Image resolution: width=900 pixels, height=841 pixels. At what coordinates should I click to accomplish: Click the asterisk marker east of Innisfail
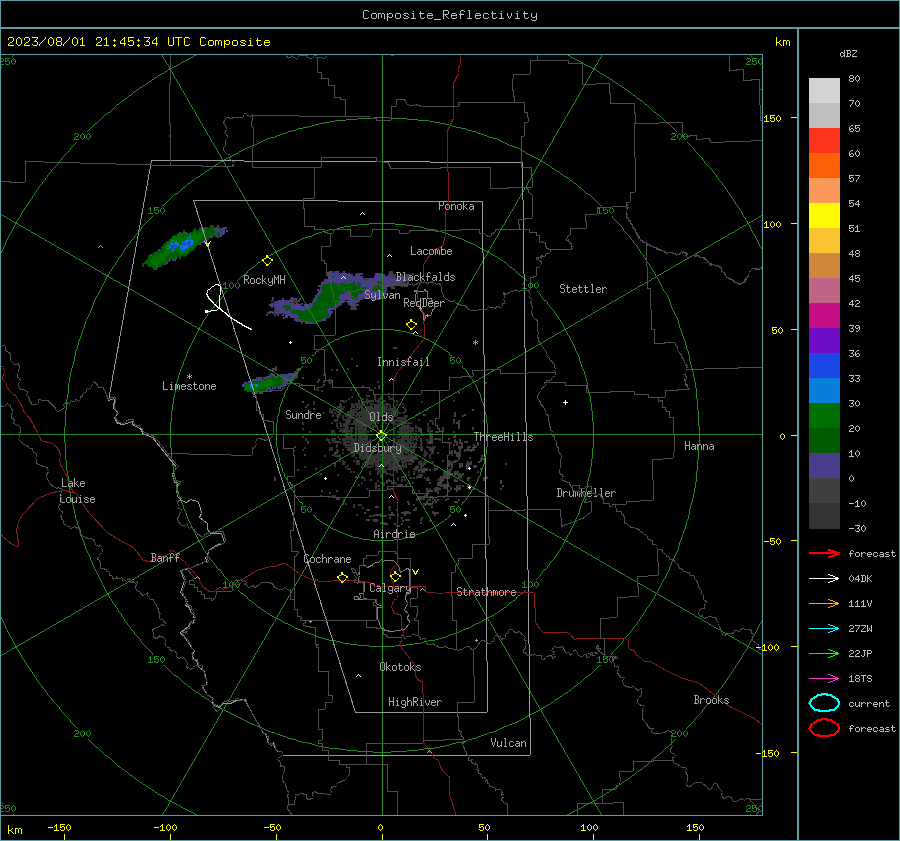click(475, 343)
